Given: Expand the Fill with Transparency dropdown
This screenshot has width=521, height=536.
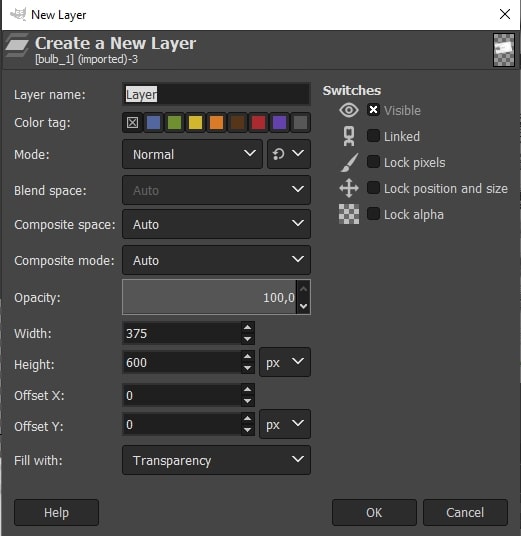Looking at the screenshot, I should click(x=216, y=460).
